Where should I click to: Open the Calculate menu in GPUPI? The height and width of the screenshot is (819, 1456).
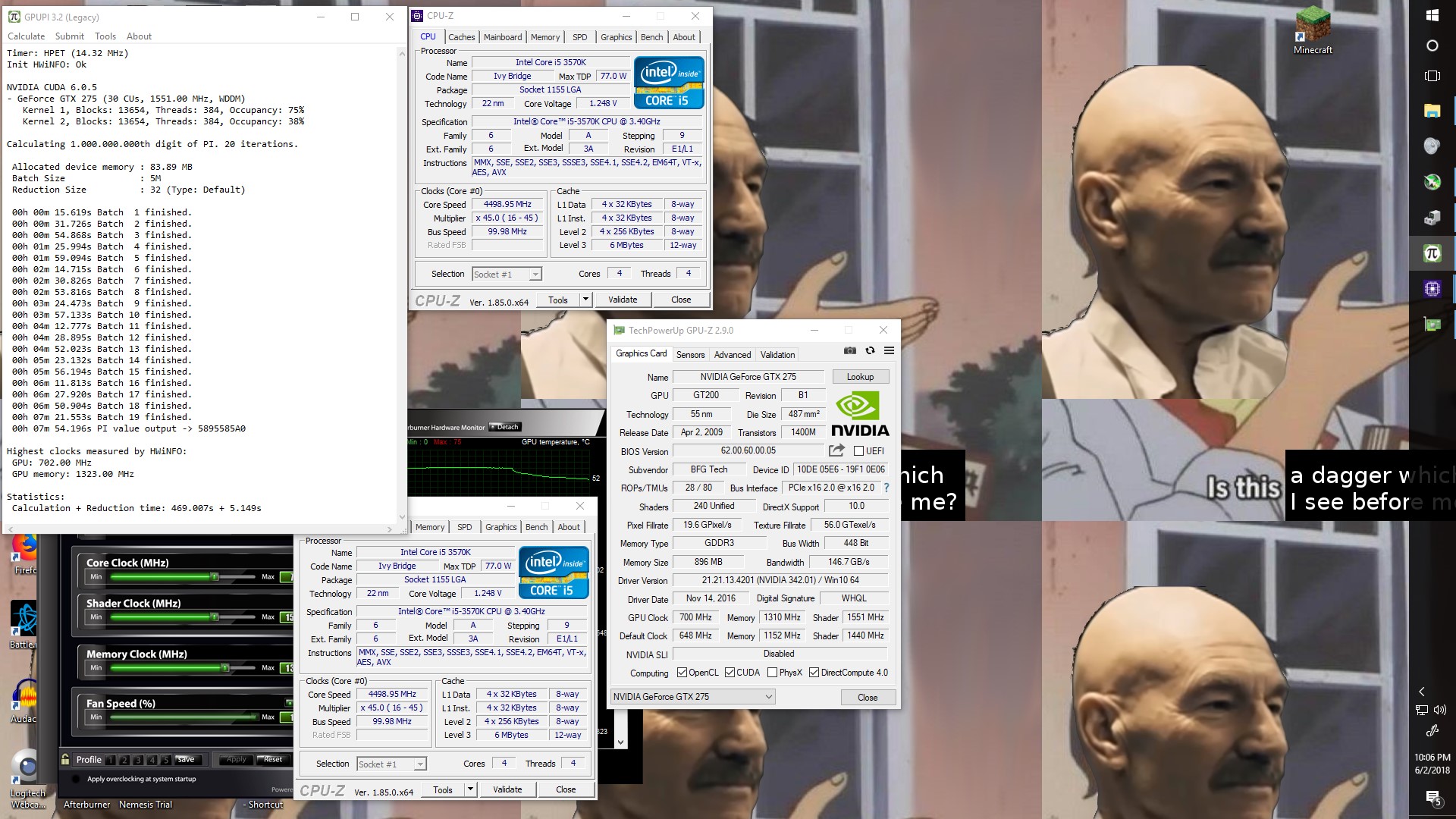(x=27, y=36)
